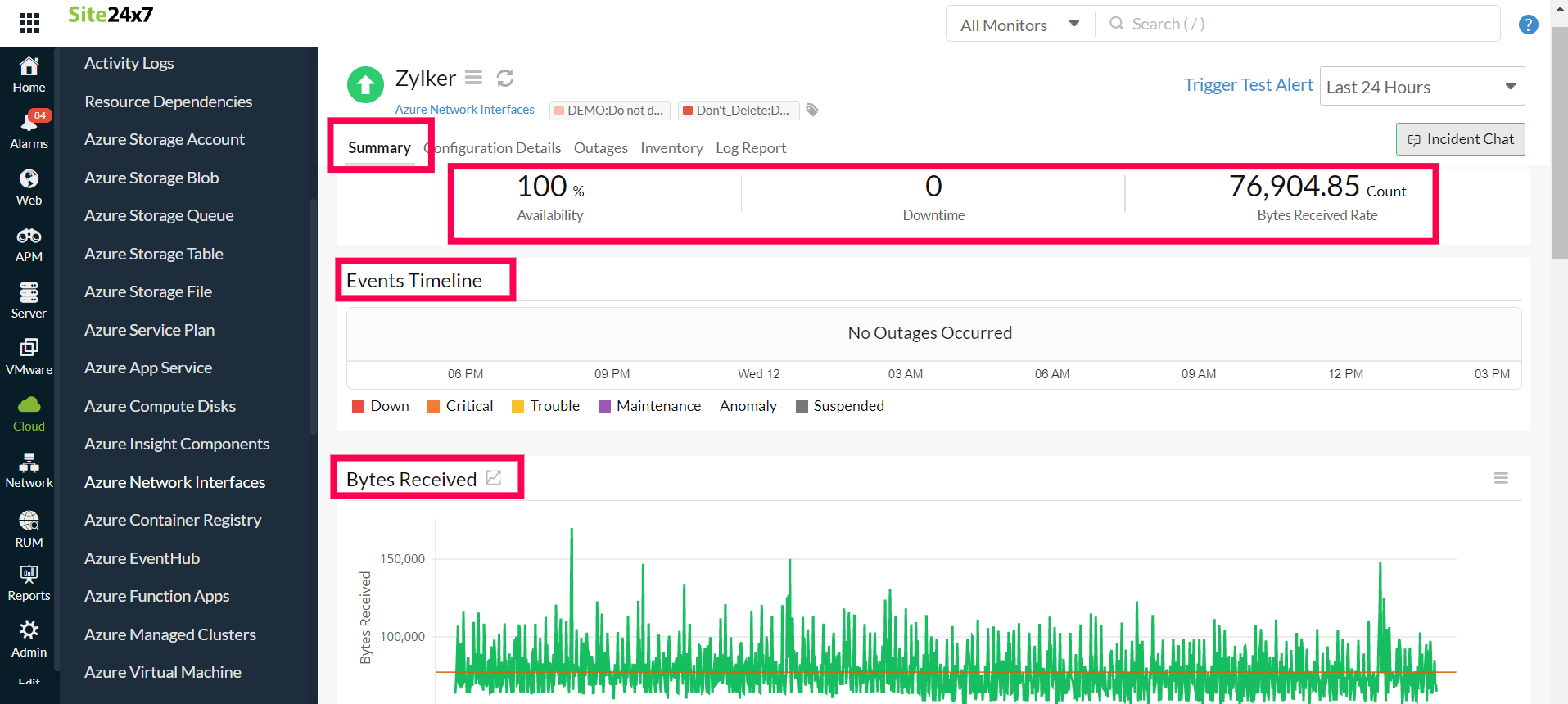The height and width of the screenshot is (704, 1568).
Task: Open the All Monitors dropdown
Action: [1019, 25]
